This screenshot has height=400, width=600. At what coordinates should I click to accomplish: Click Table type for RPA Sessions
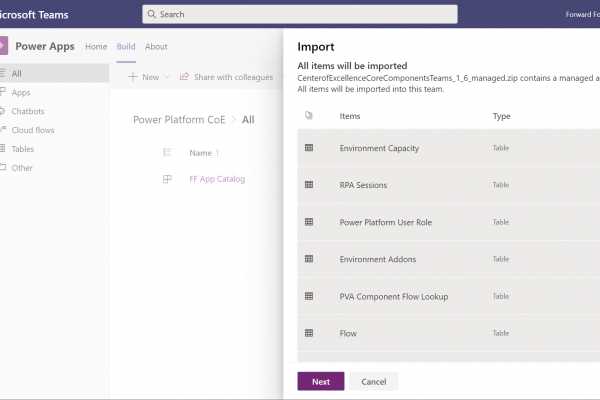coord(501,185)
